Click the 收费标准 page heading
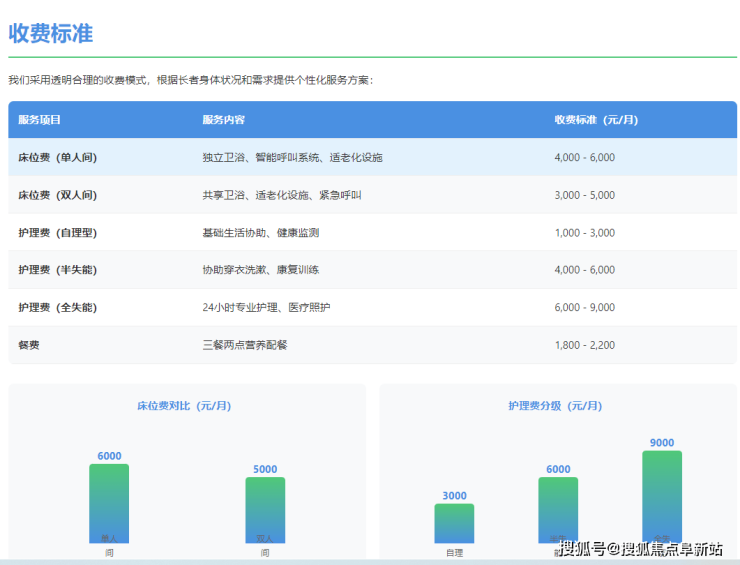Viewport: 740px width, 565px height. pyautogui.click(x=51, y=33)
